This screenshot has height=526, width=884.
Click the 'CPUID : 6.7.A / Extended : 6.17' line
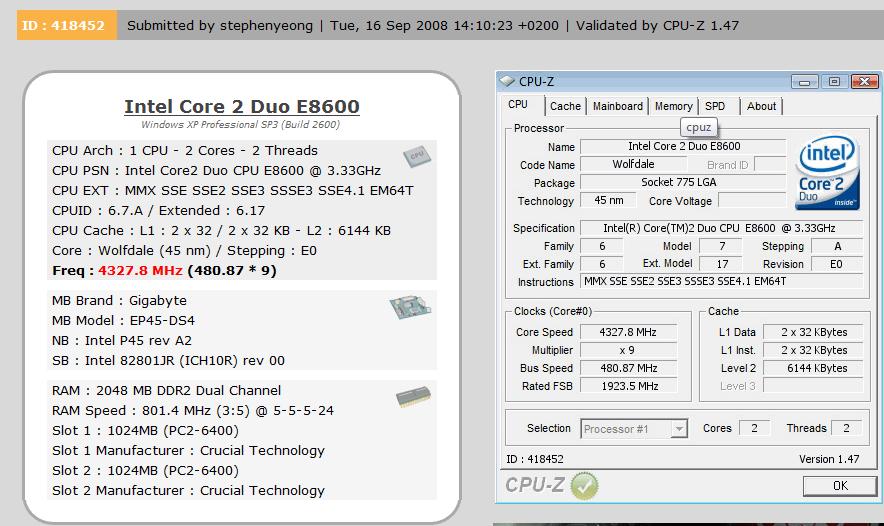(x=158, y=211)
